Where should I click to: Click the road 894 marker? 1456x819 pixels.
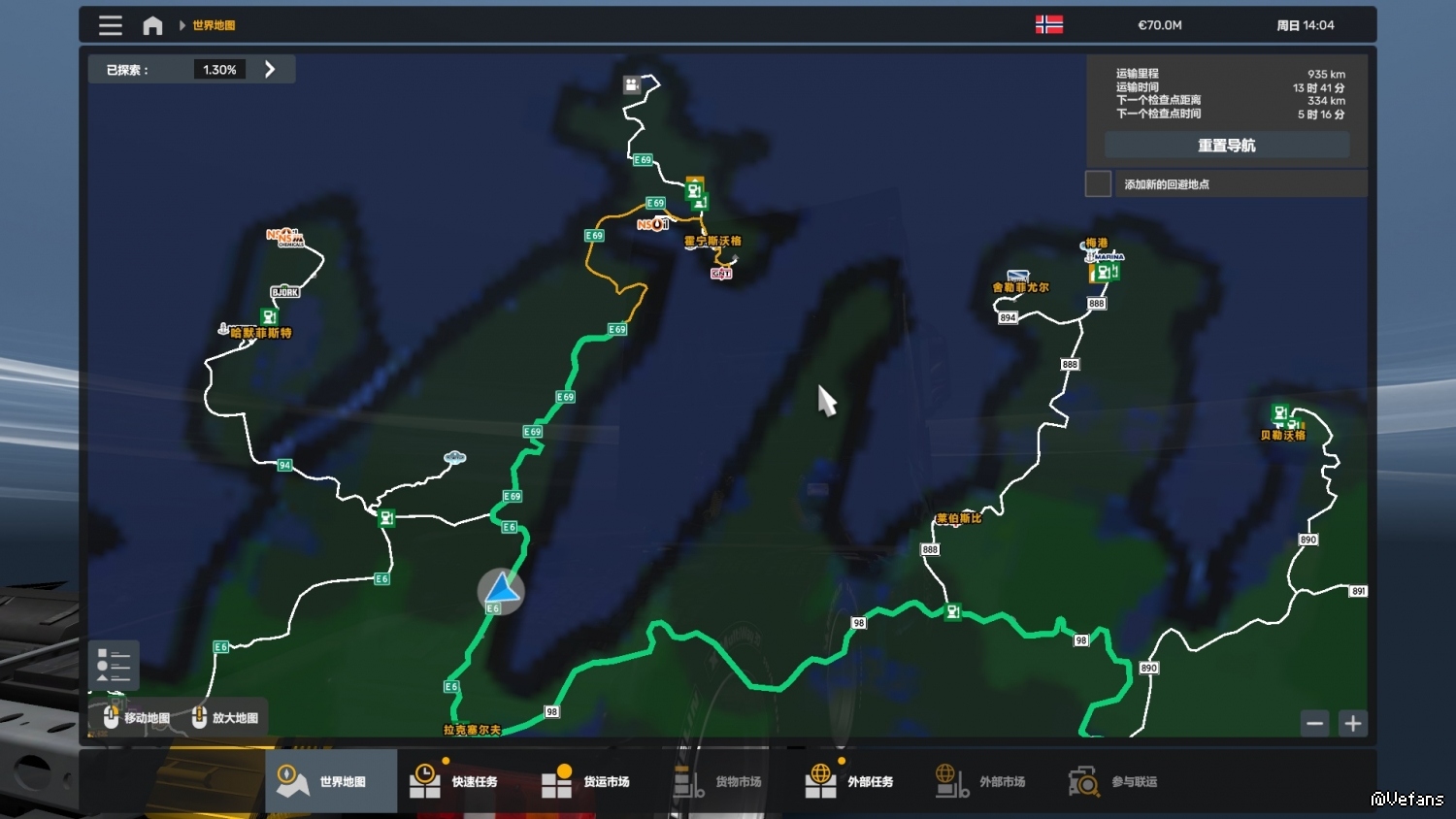[1008, 317]
